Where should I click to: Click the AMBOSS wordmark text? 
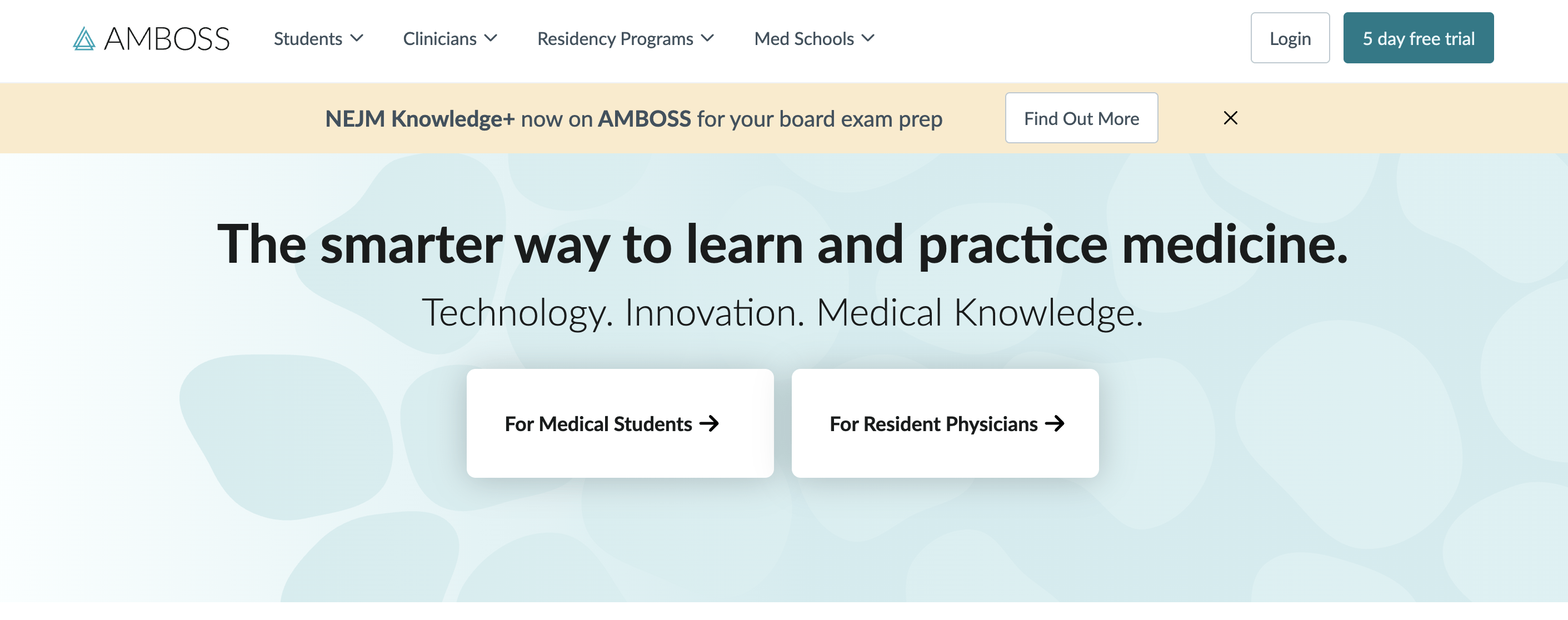[x=167, y=39]
